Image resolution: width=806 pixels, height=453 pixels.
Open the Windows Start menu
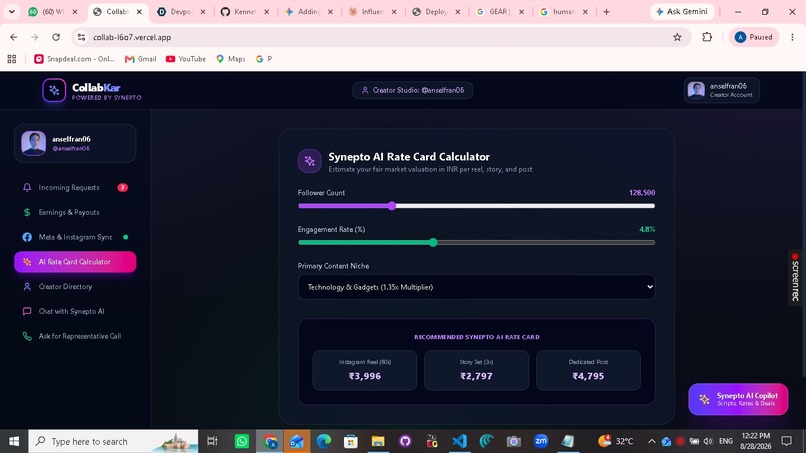(14, 441)
